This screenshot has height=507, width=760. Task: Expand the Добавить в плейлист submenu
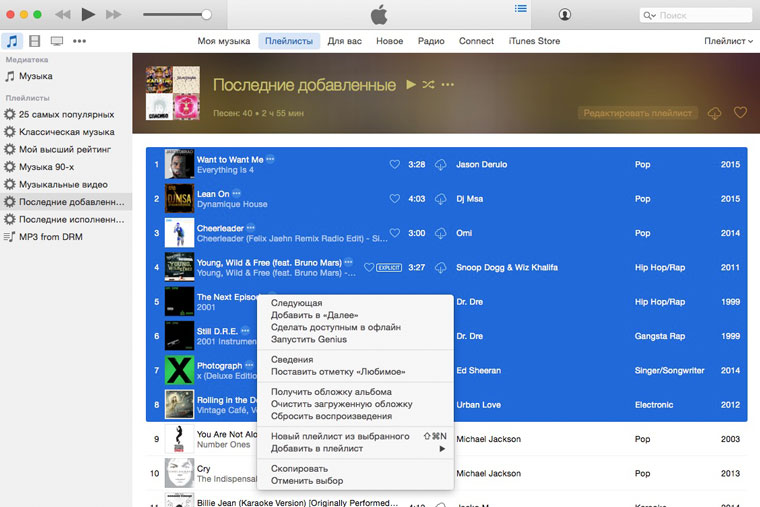click(x=355, y=448)
